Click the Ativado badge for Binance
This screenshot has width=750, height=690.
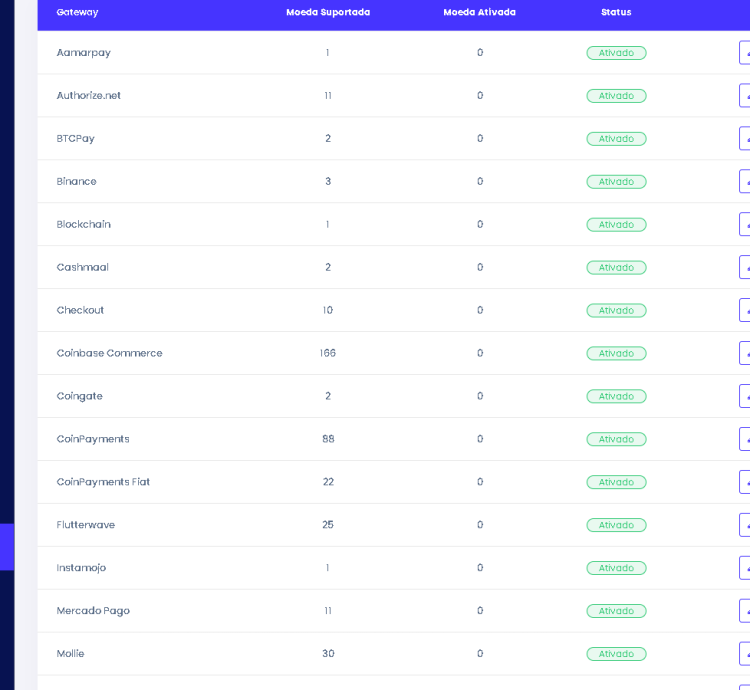click(x=616, y=182)
